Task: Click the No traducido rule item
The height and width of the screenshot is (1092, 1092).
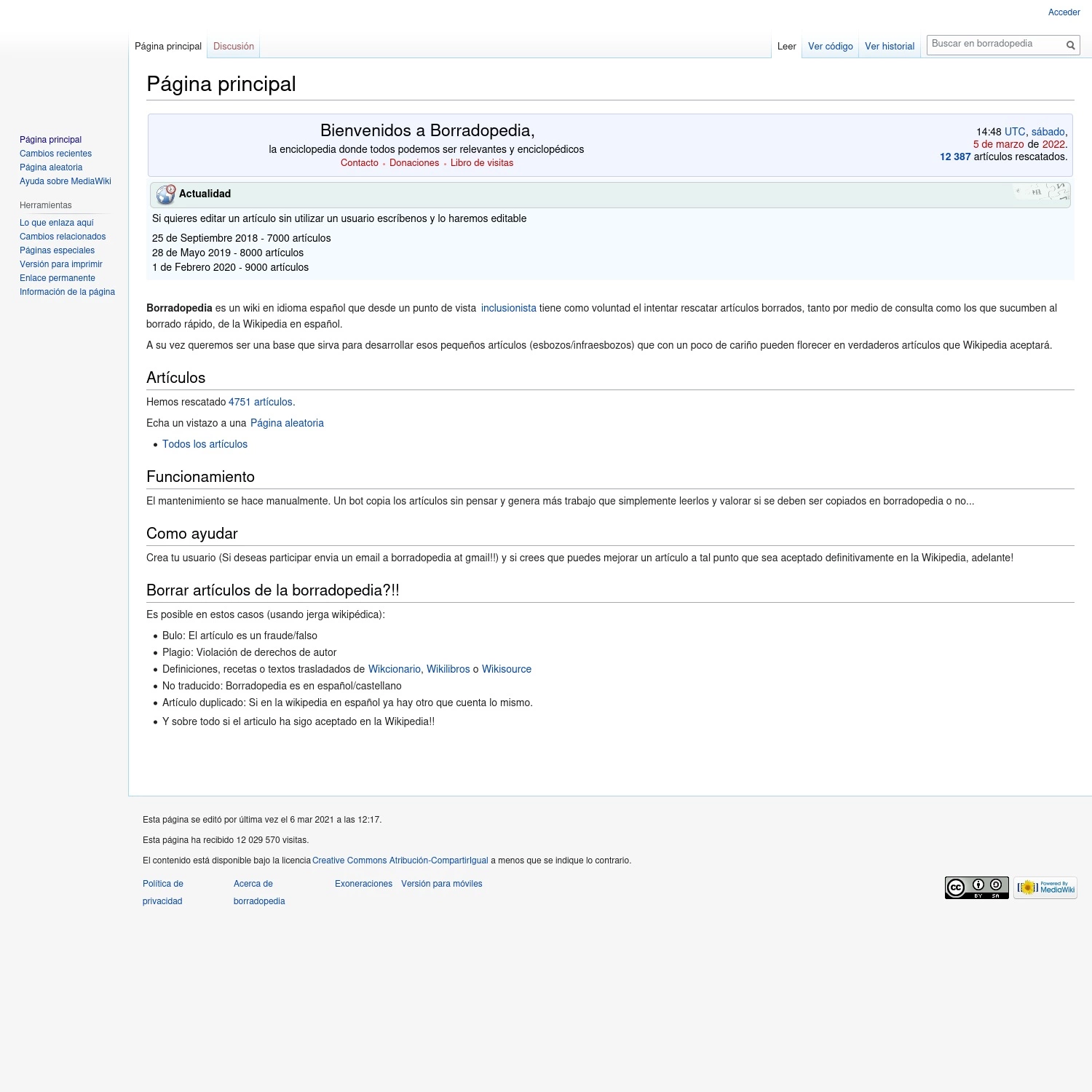Action: pos(282,686)
